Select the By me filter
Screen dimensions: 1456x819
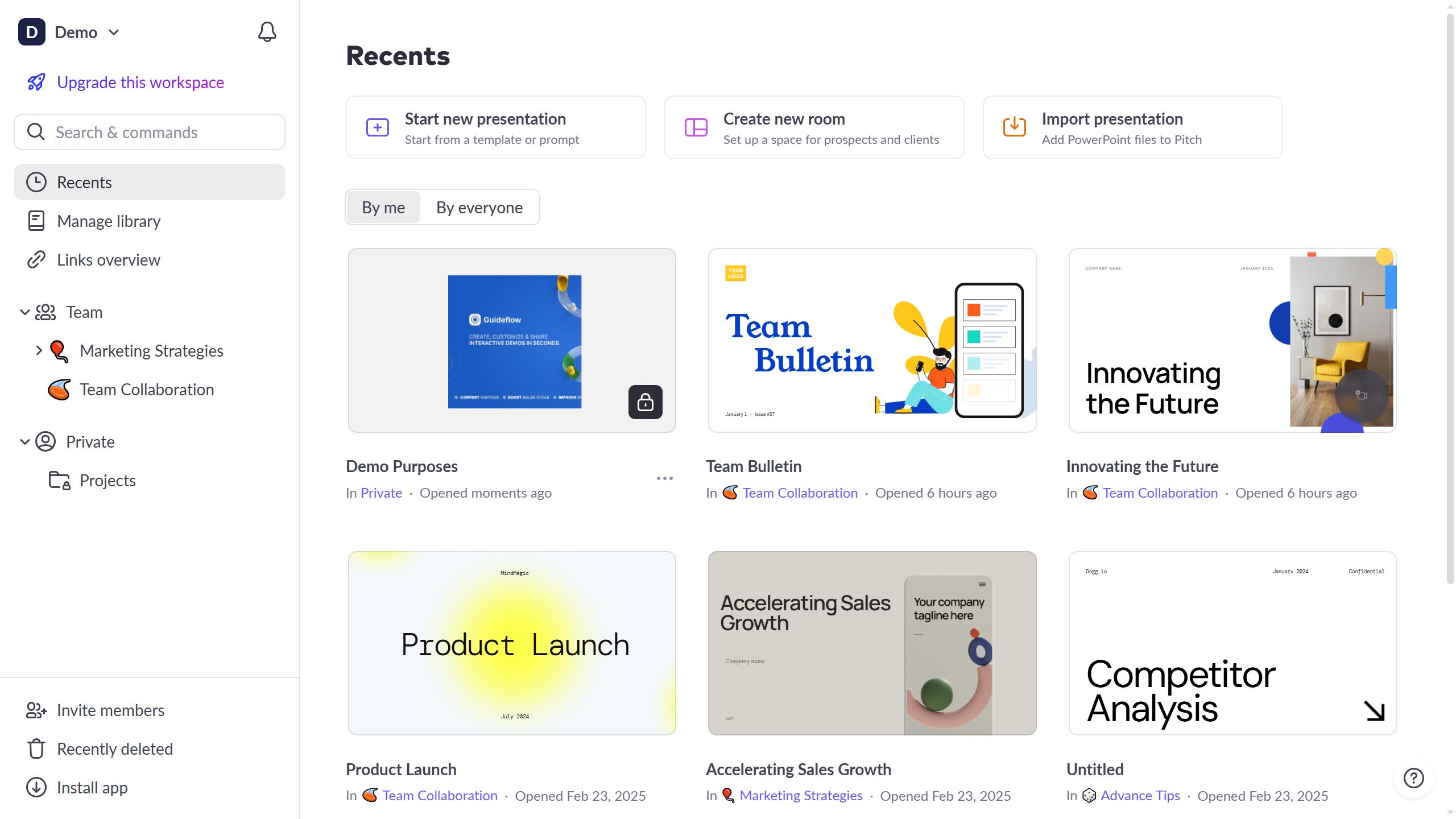tap(383, 208)
